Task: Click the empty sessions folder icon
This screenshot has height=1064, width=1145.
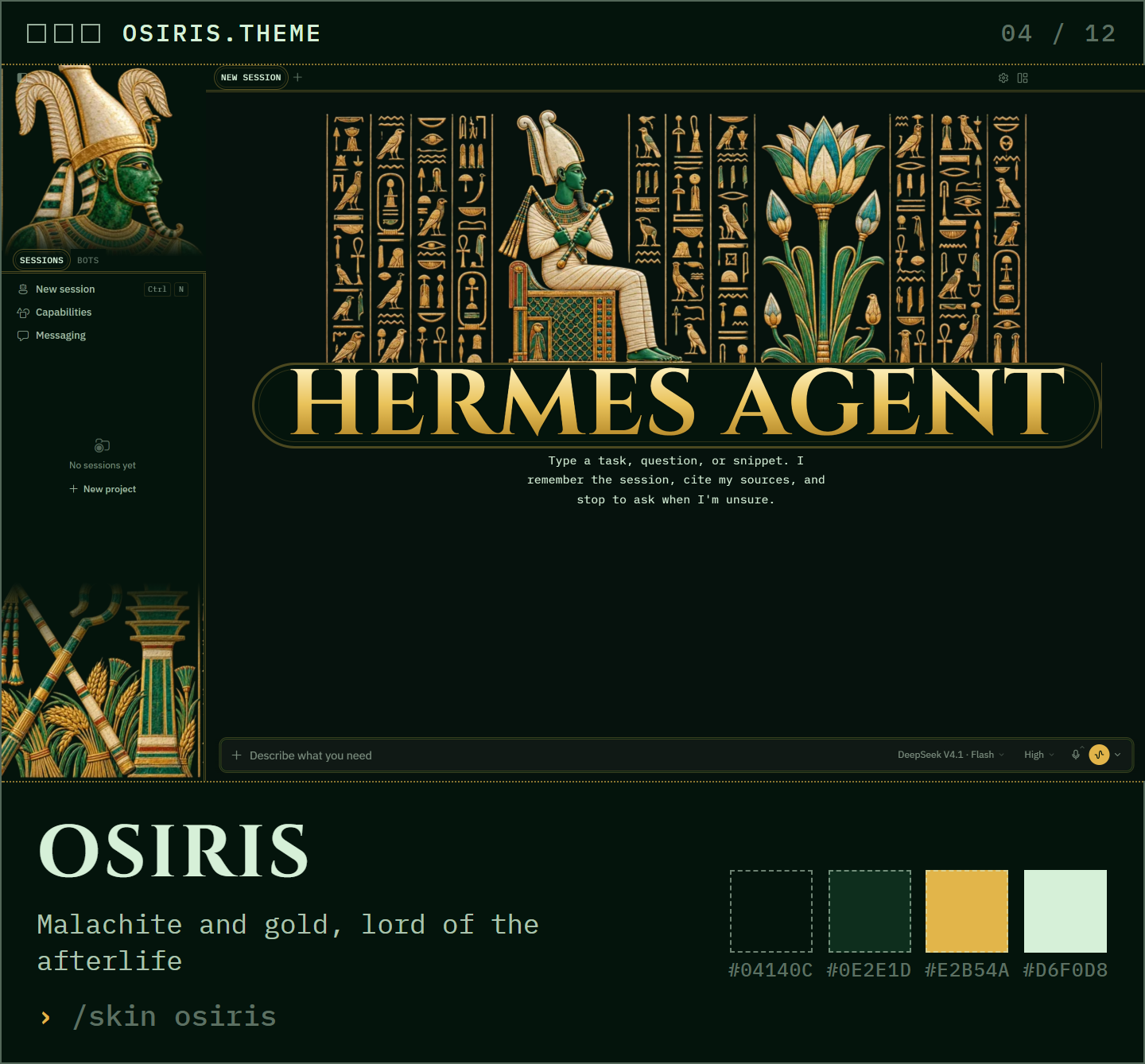Action: point(102,445)
